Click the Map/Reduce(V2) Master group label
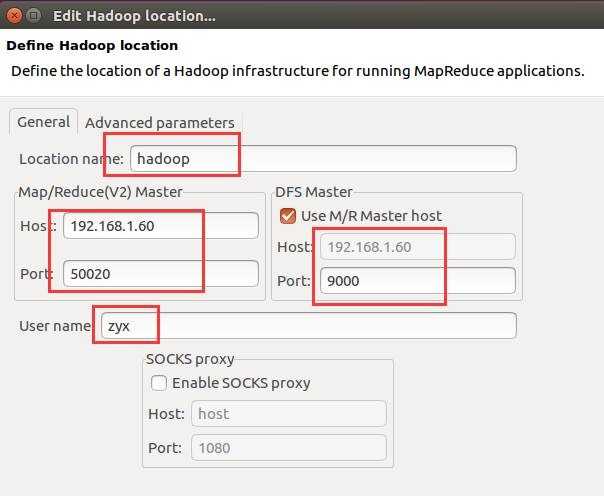Screen dimensions: 604x496 tap(101, 192)
